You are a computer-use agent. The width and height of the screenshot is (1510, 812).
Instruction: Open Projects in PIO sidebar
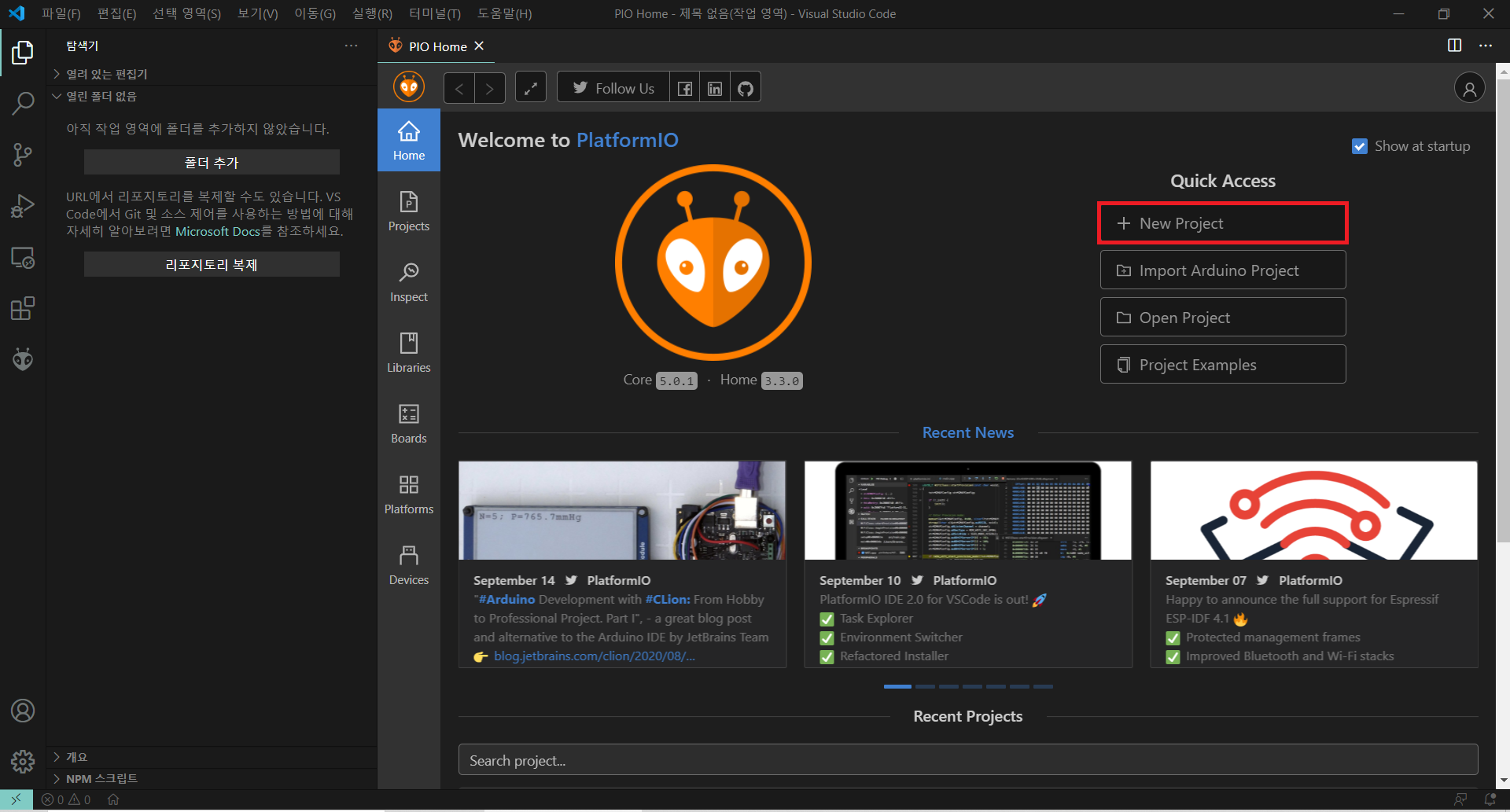coord(409,211)
